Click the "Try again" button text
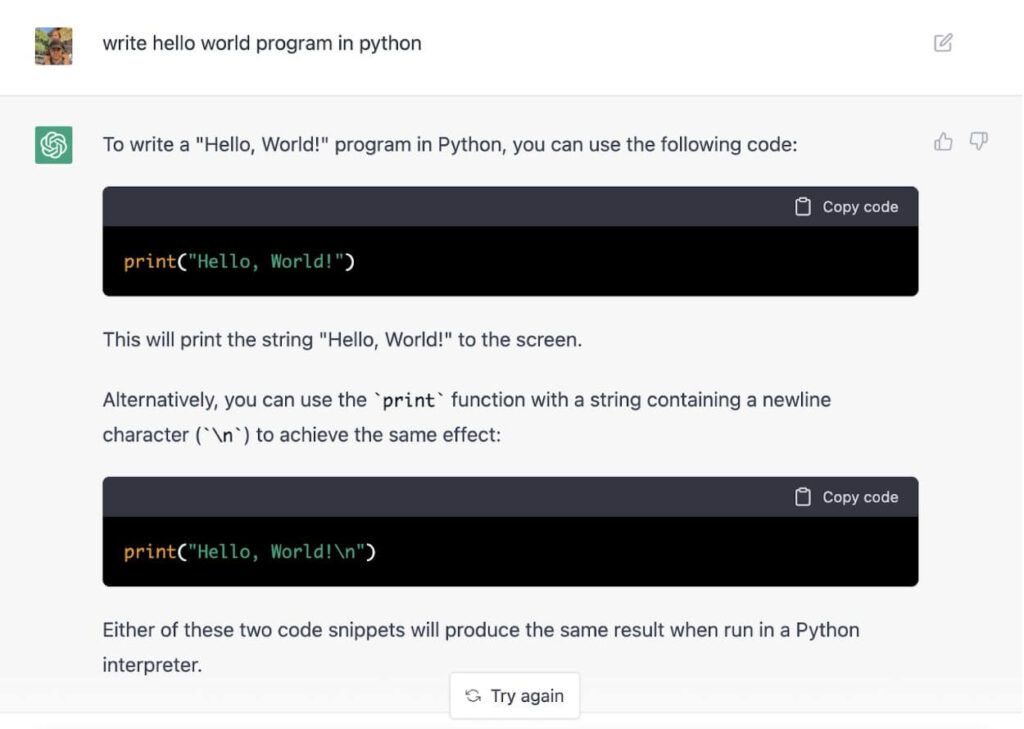This screenshot has height=729, width=1024. click(x=527, y=696)
